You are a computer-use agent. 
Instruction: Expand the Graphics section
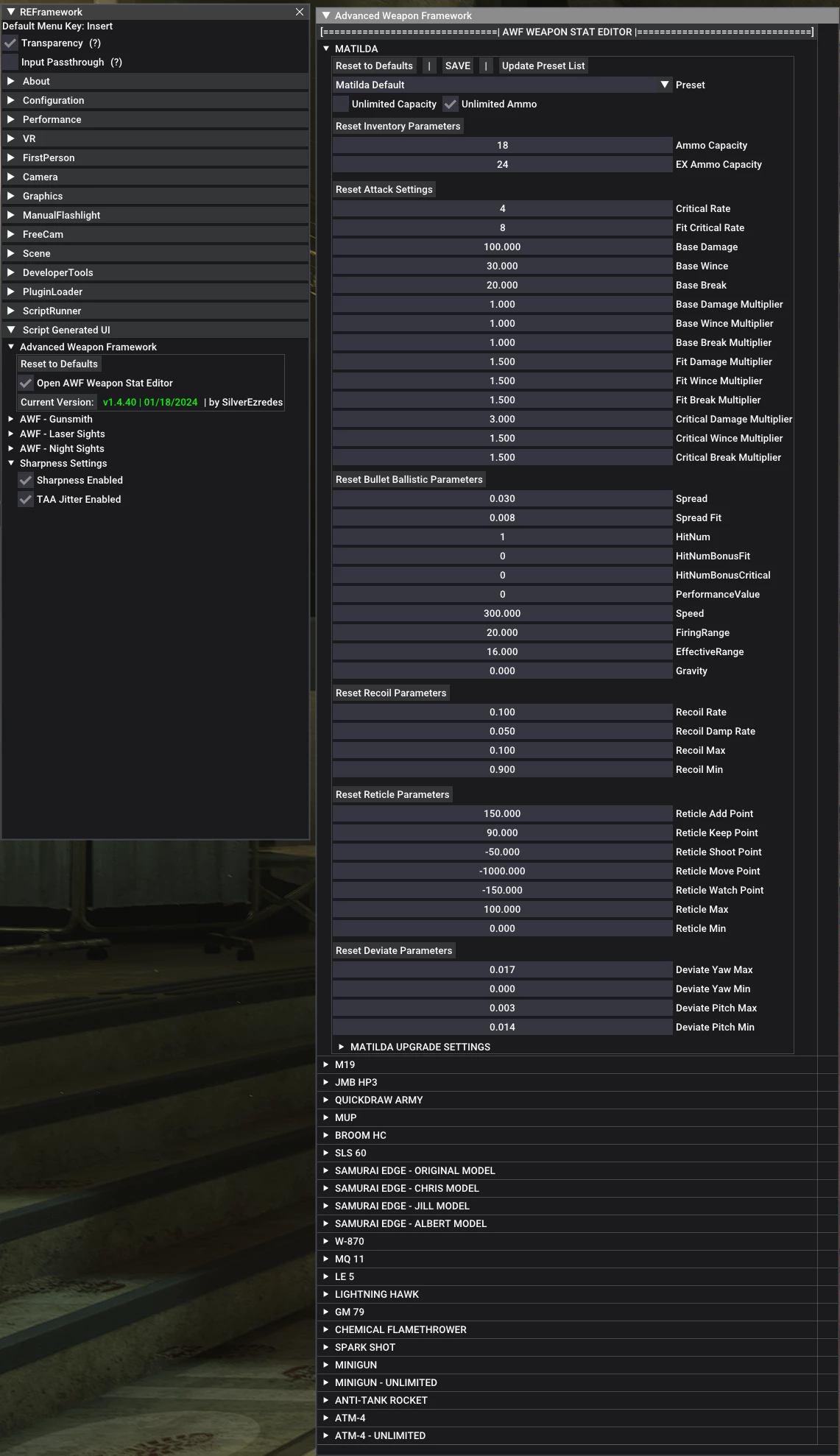coord(155,196)
